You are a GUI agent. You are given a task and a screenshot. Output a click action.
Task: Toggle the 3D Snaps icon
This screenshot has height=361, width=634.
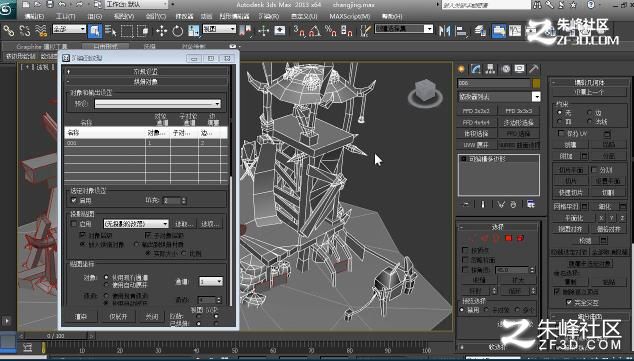coord(299,31)
